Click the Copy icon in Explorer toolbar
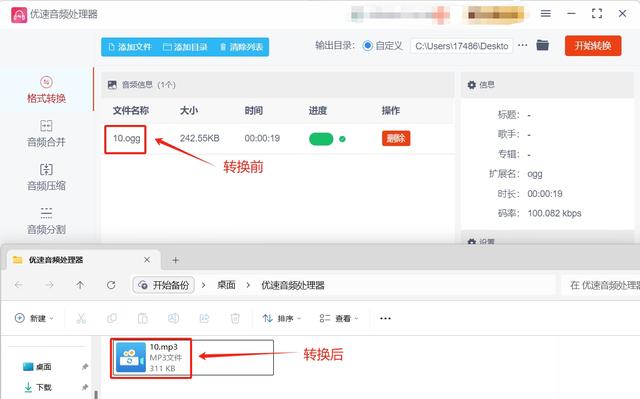The width and height of the screenshot is (640, 399). coord(112,318)
